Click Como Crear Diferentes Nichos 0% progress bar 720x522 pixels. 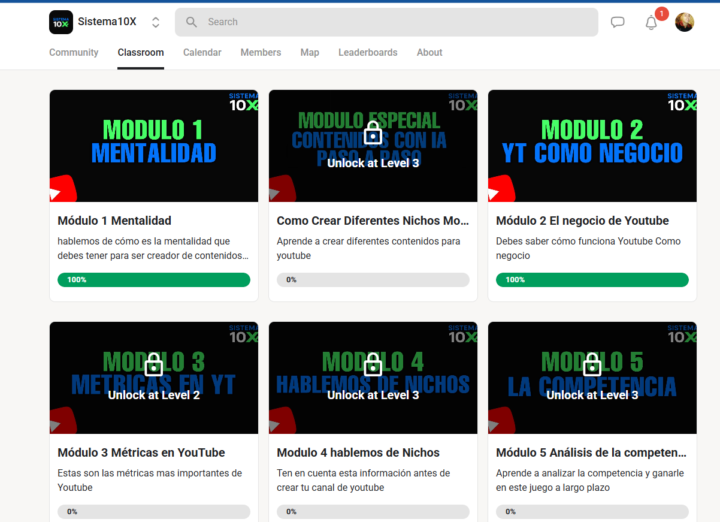coord(373,280)
